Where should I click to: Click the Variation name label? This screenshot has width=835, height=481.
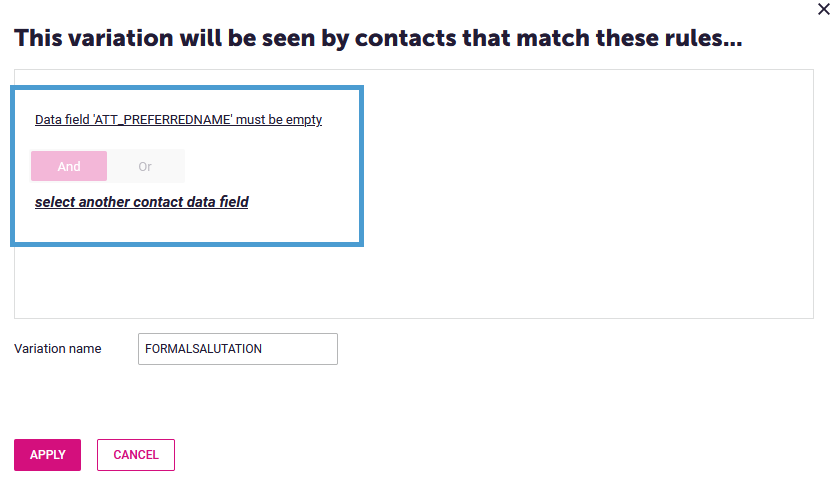(x=58, y=349)
